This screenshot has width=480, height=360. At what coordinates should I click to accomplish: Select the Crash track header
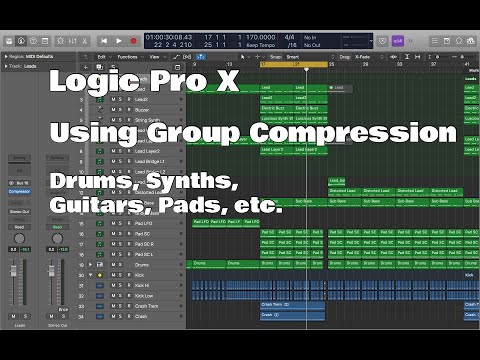(x=132, y=316)
